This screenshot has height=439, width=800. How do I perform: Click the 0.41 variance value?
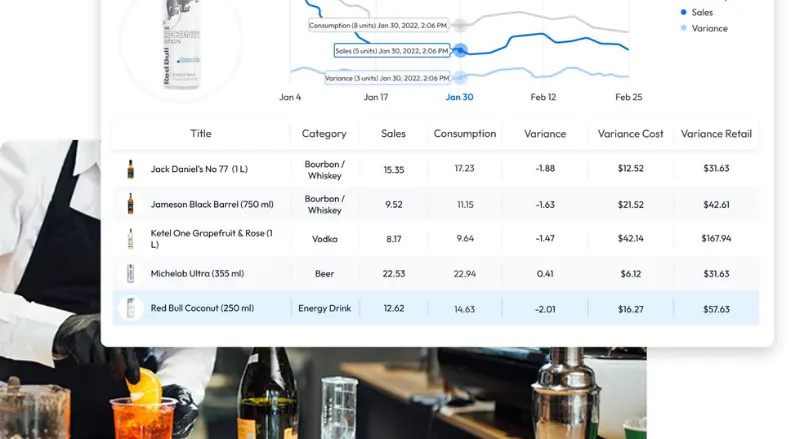coord(545,274)
